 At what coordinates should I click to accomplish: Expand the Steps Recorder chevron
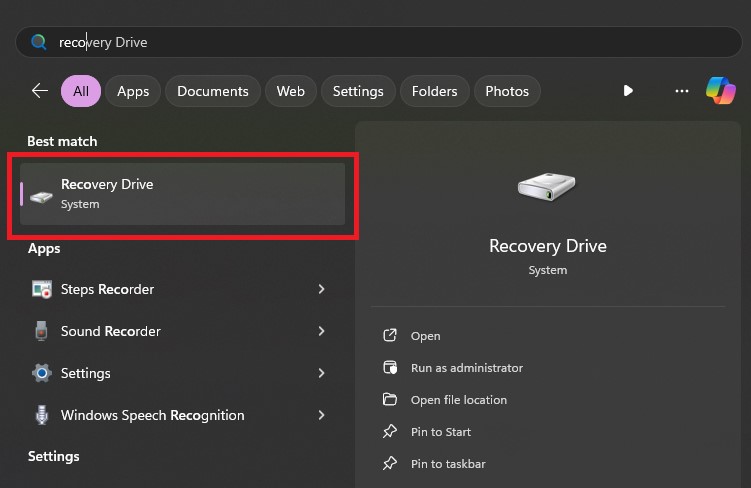tap(321, 289)
